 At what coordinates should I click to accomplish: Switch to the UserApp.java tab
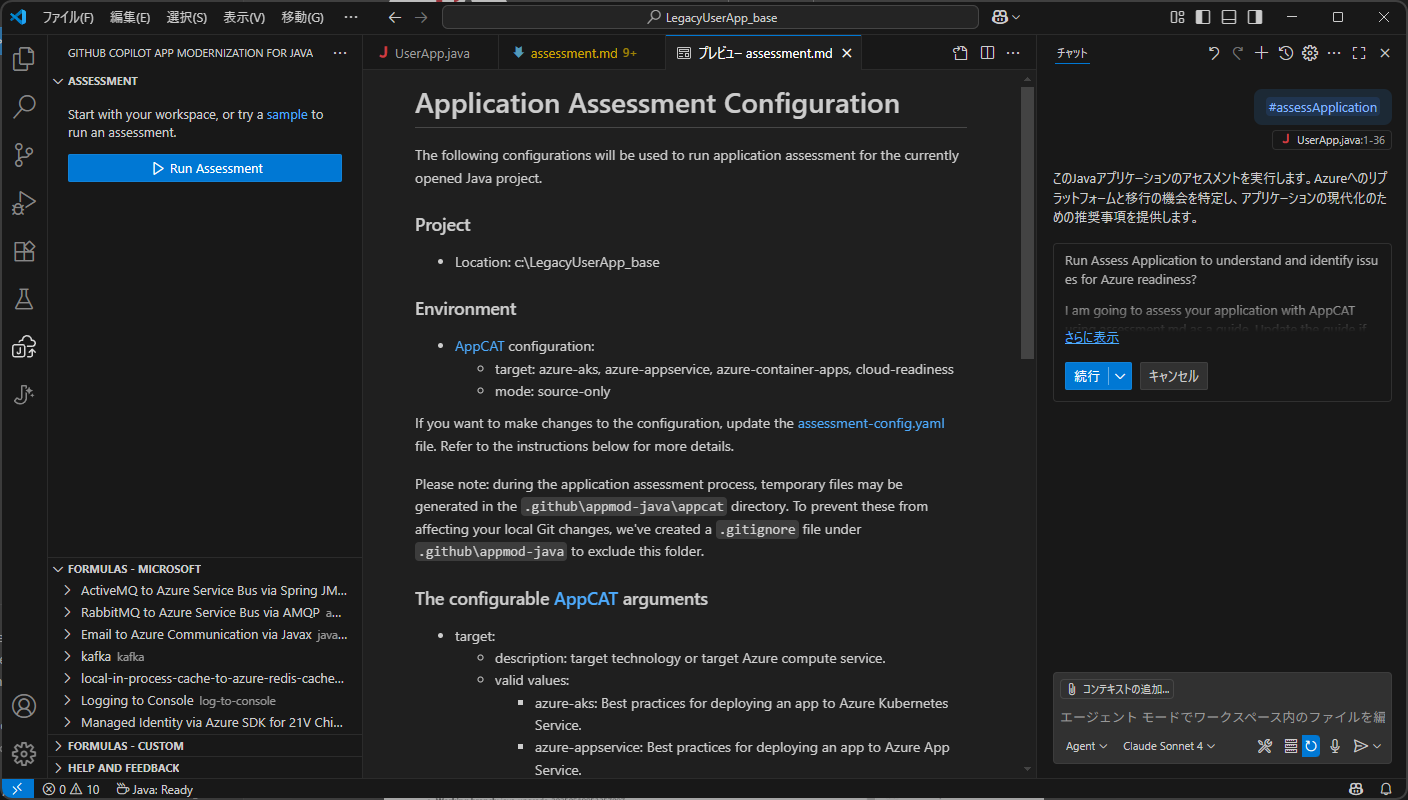[x=431, y=53]
